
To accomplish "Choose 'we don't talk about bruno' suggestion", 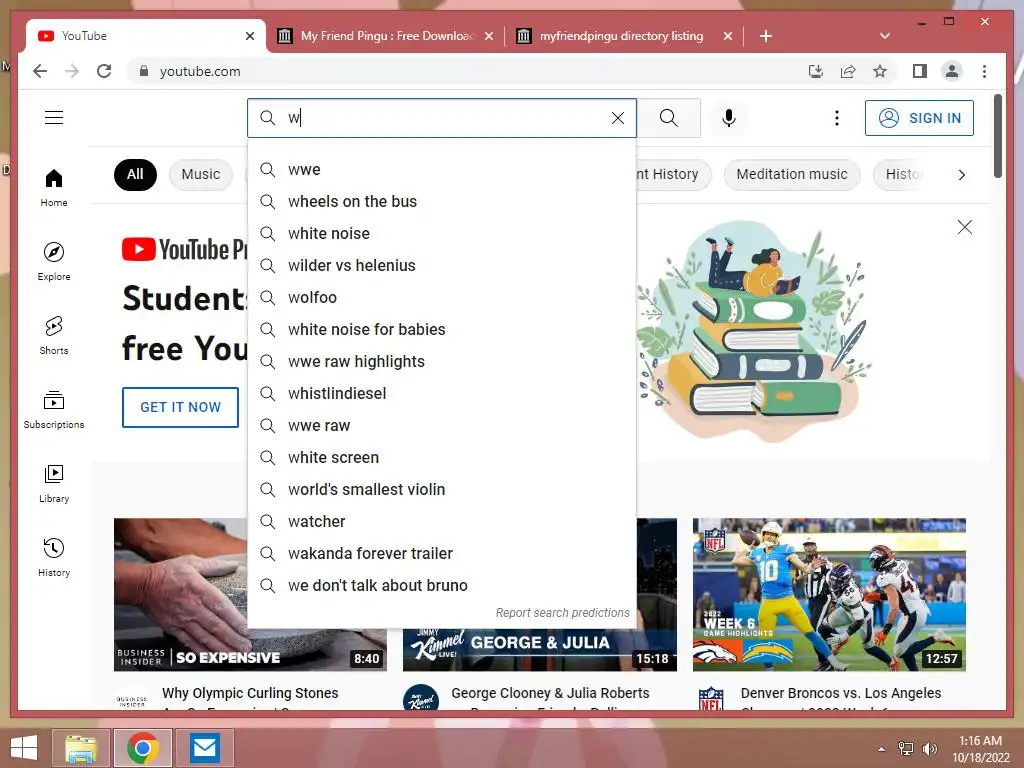I will pos(441,586).
